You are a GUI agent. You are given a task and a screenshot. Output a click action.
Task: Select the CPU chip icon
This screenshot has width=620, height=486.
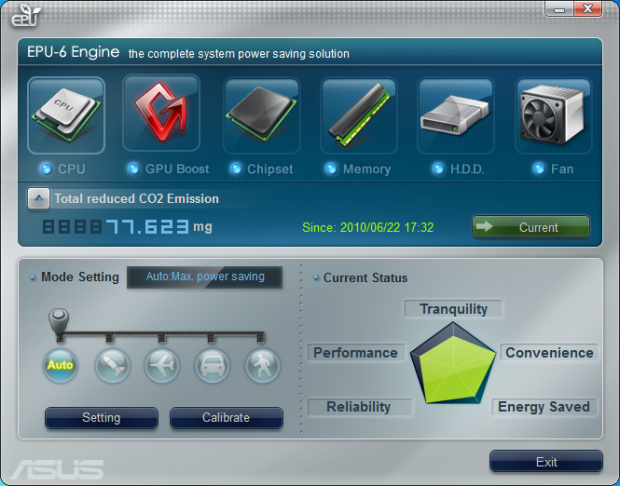pos(66,115)
